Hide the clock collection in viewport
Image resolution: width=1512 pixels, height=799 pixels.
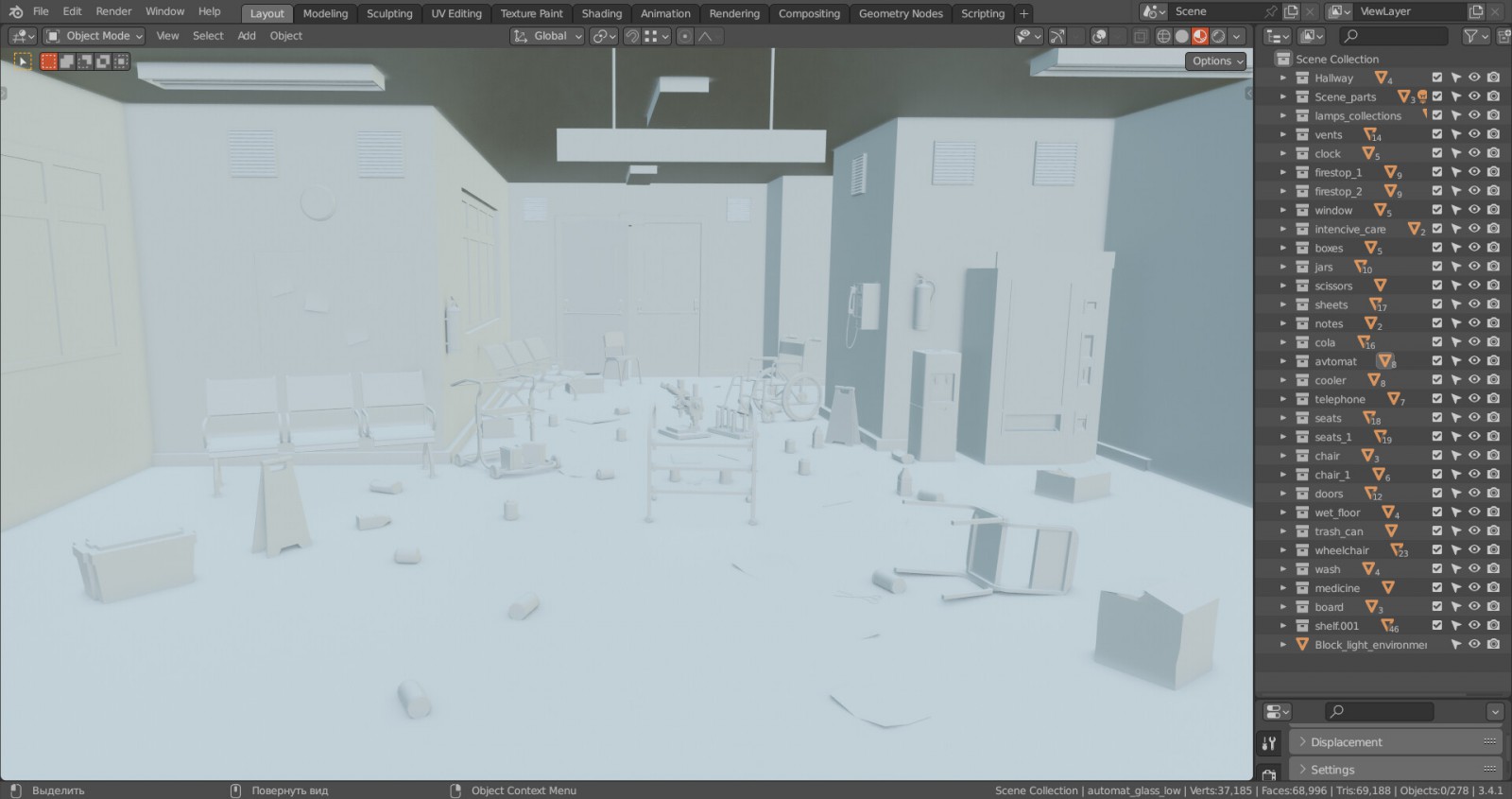(1474, 153)
